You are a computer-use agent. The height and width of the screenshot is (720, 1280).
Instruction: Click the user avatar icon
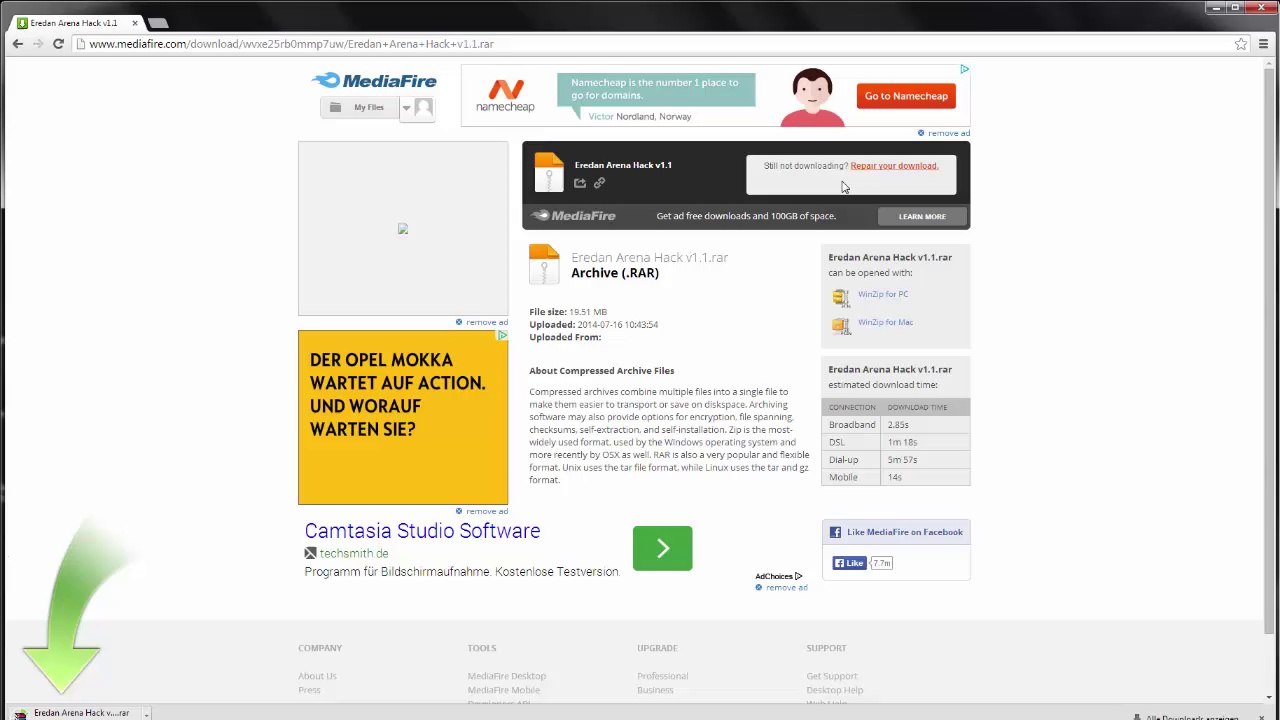[423, 107]
